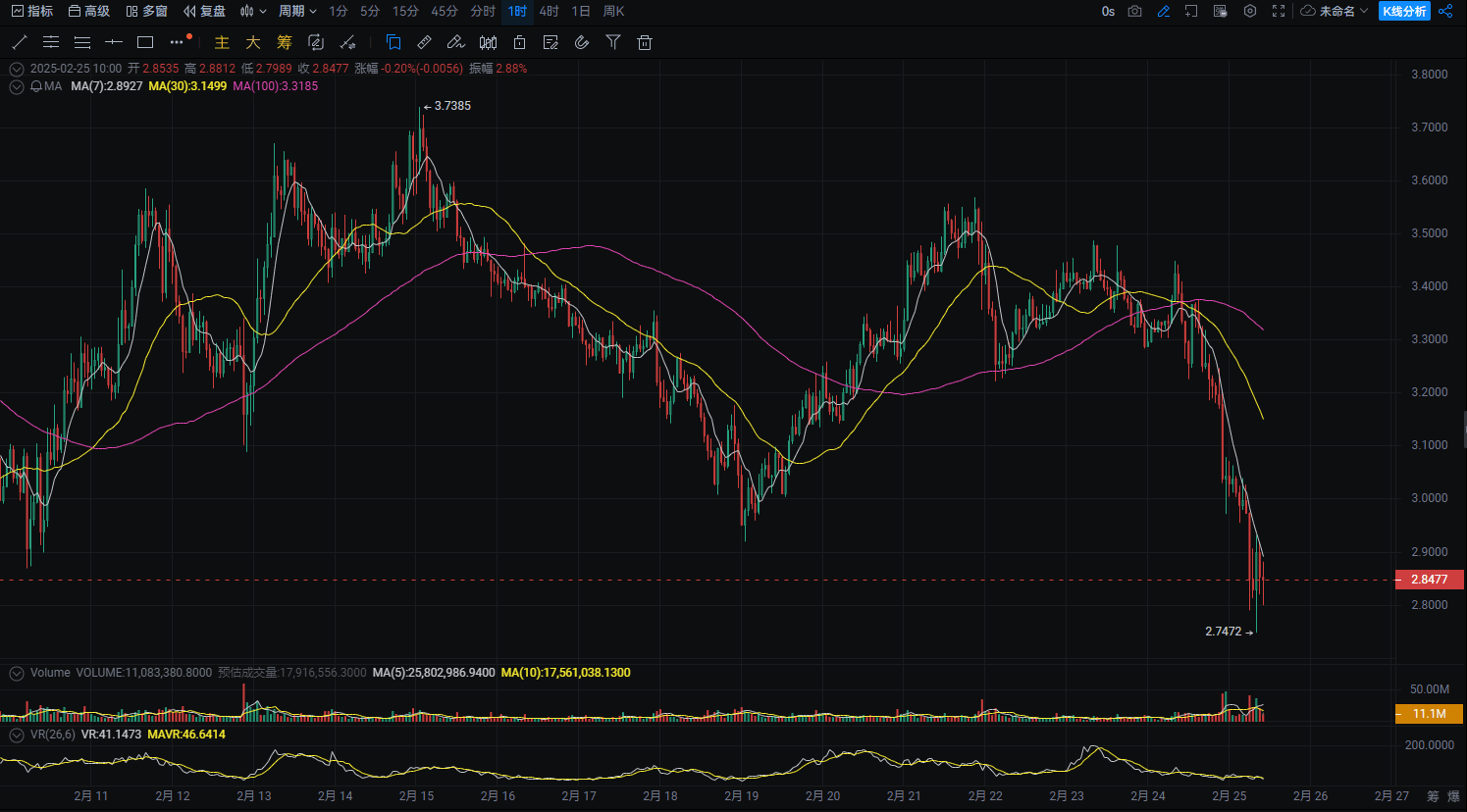Open the 未命名 layout dropdown

1335,11
